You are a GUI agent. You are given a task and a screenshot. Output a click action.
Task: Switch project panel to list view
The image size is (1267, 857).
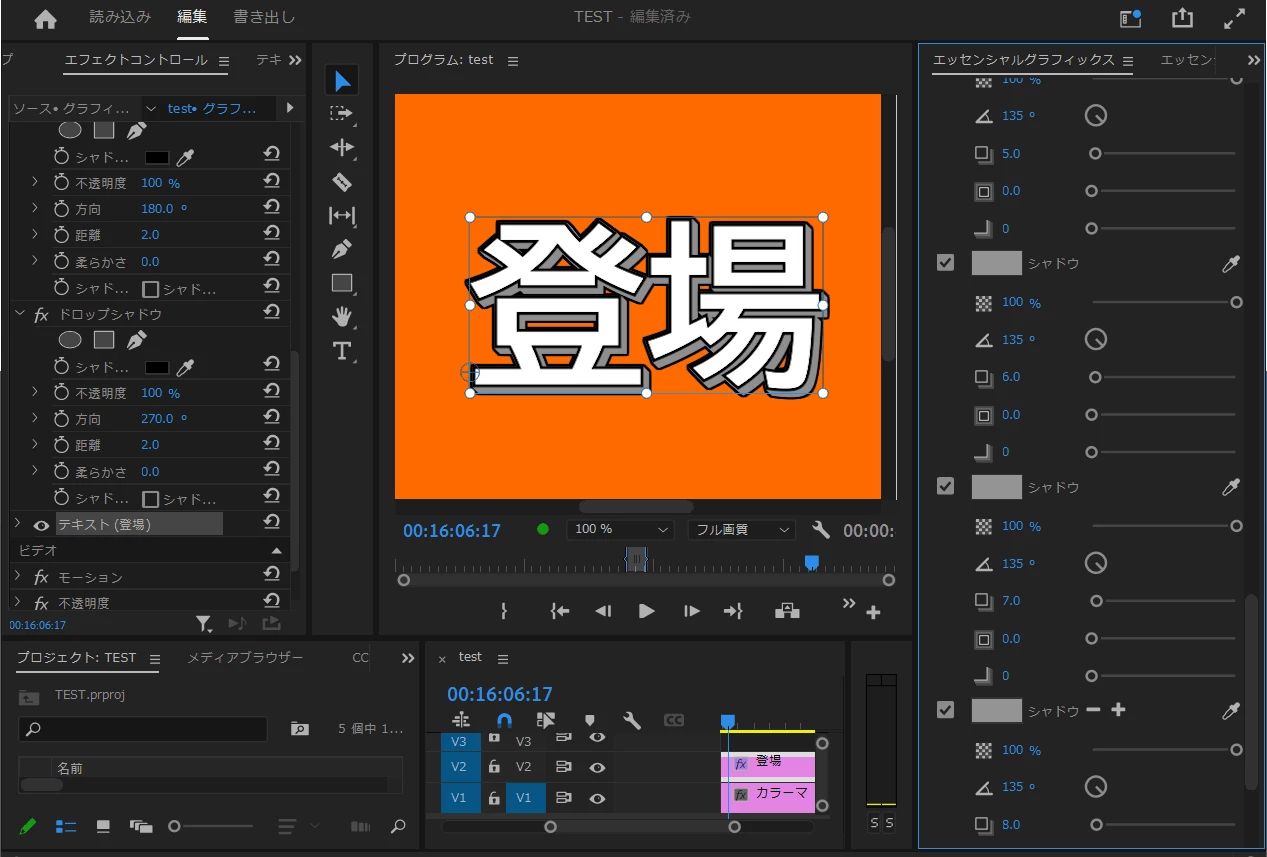tap(66, 826)
